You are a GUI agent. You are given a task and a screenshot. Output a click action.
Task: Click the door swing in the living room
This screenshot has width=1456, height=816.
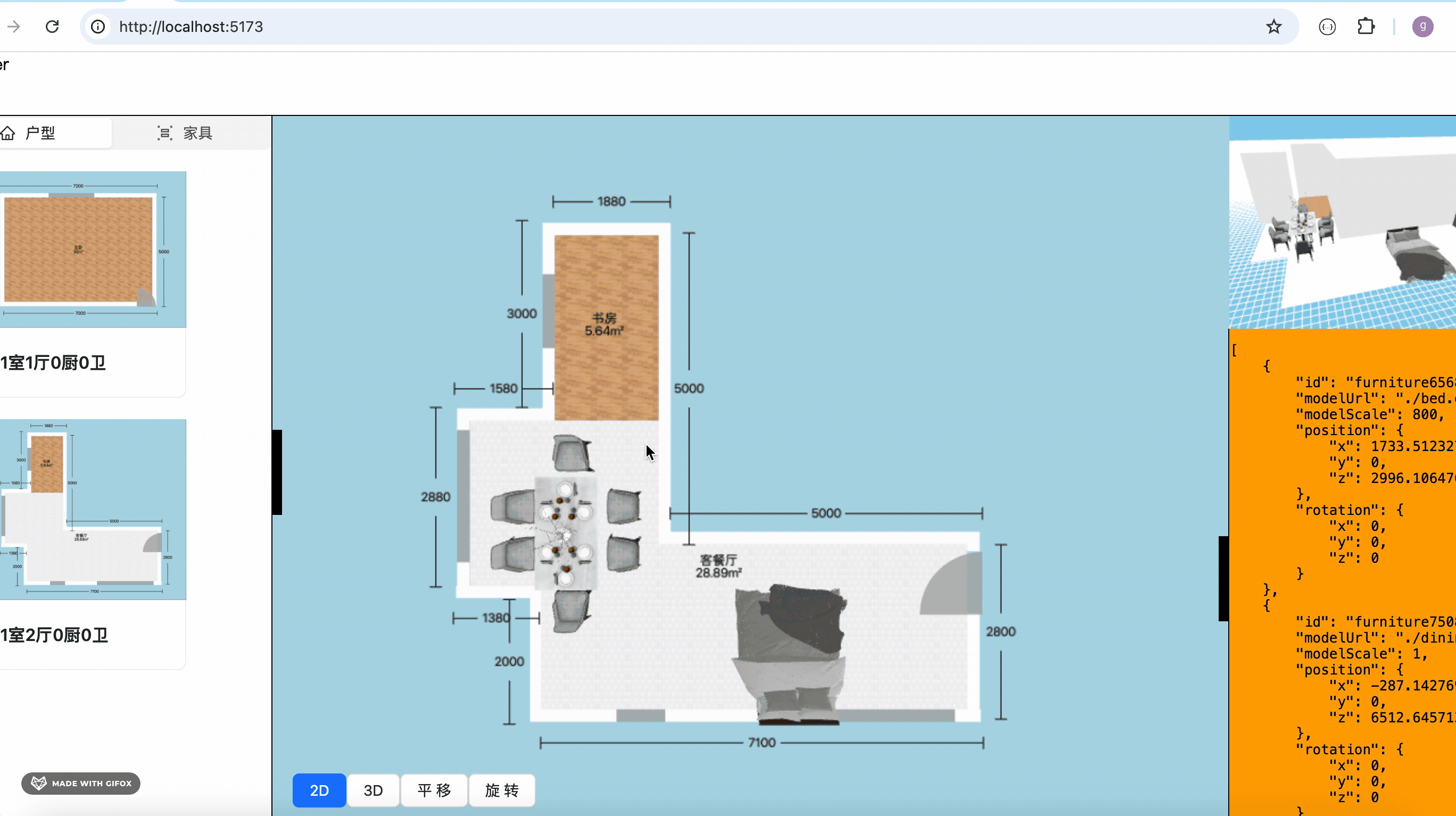click(x=952, y=583)
